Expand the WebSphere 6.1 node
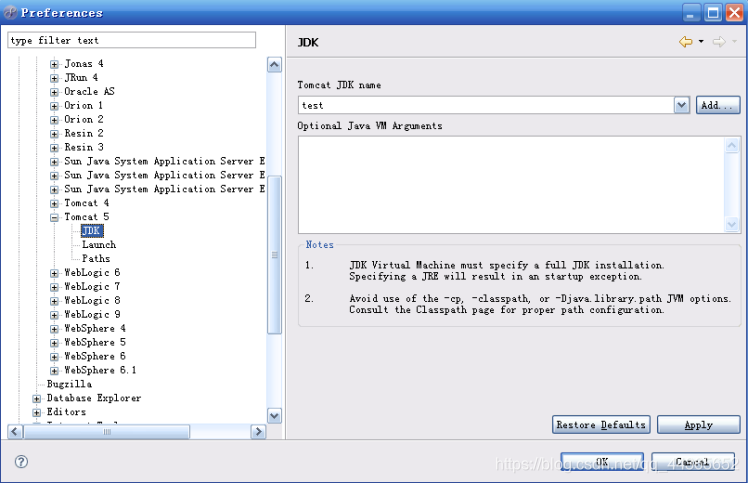749x483 pixels. point(54,371)
